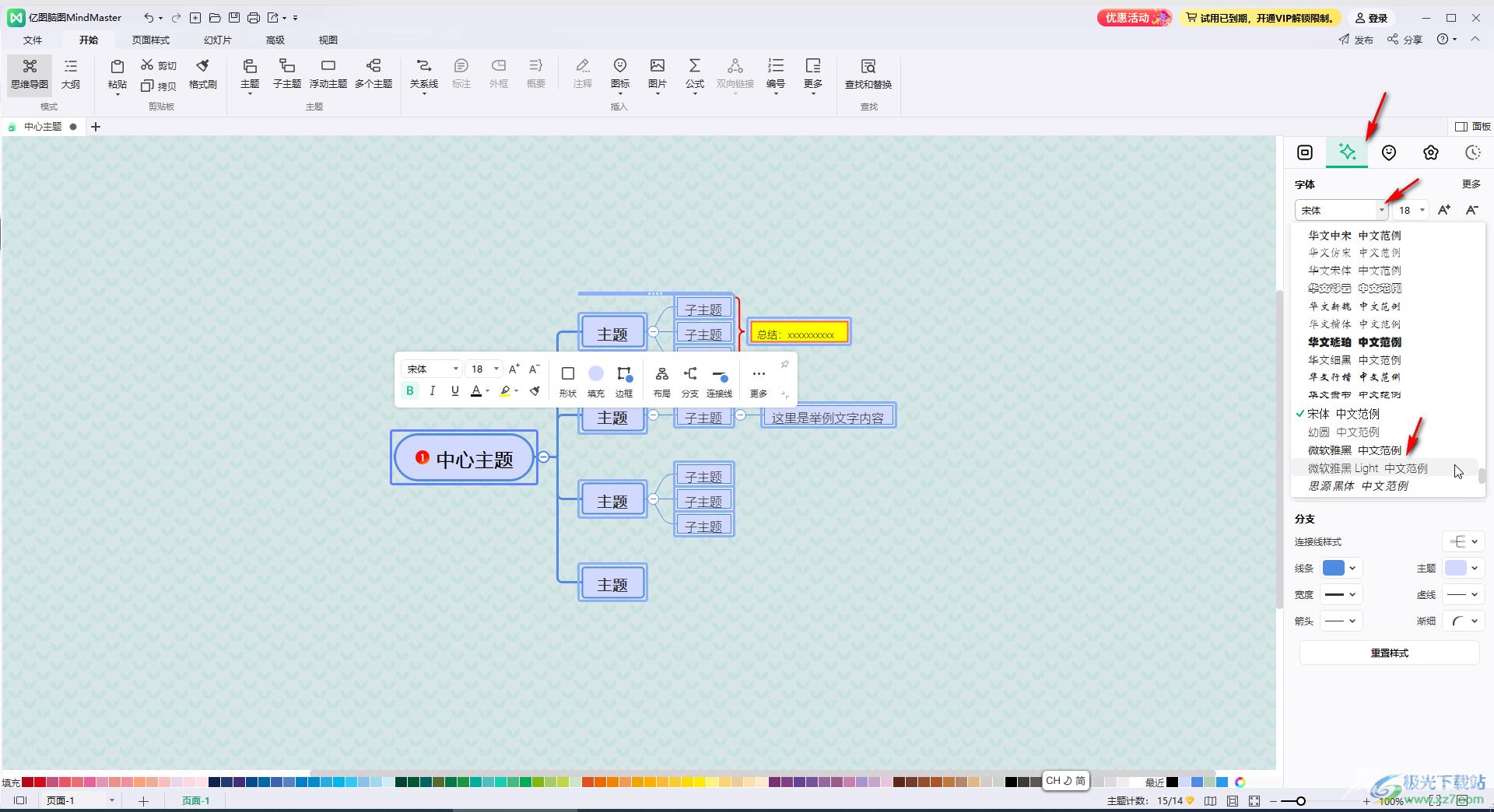Open the arrow (箭头) style dropdown
Image resolution: width=1494 pixels, height=812 pixels.
point(1341,621)
